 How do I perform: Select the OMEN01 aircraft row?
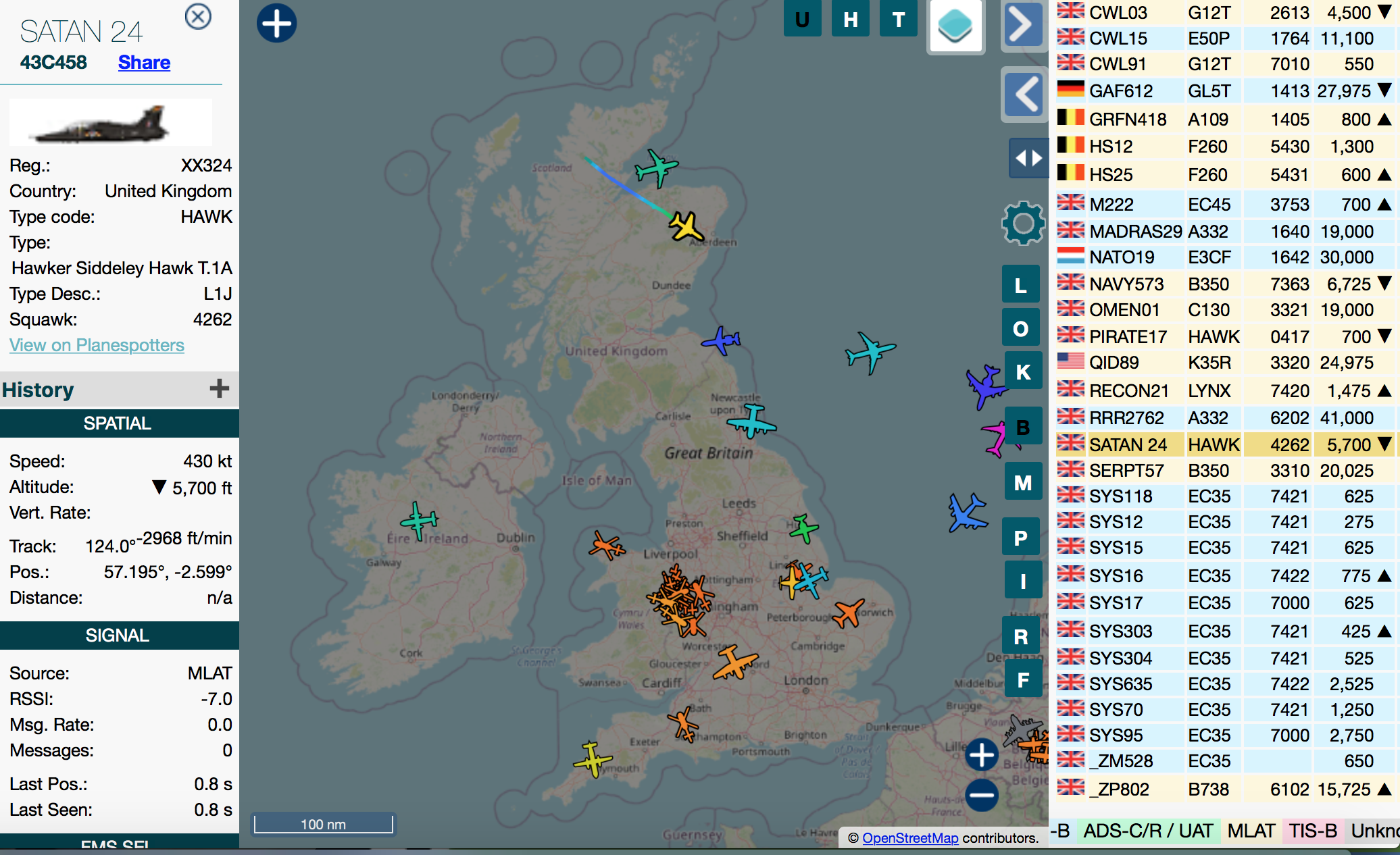(1225, 310)
